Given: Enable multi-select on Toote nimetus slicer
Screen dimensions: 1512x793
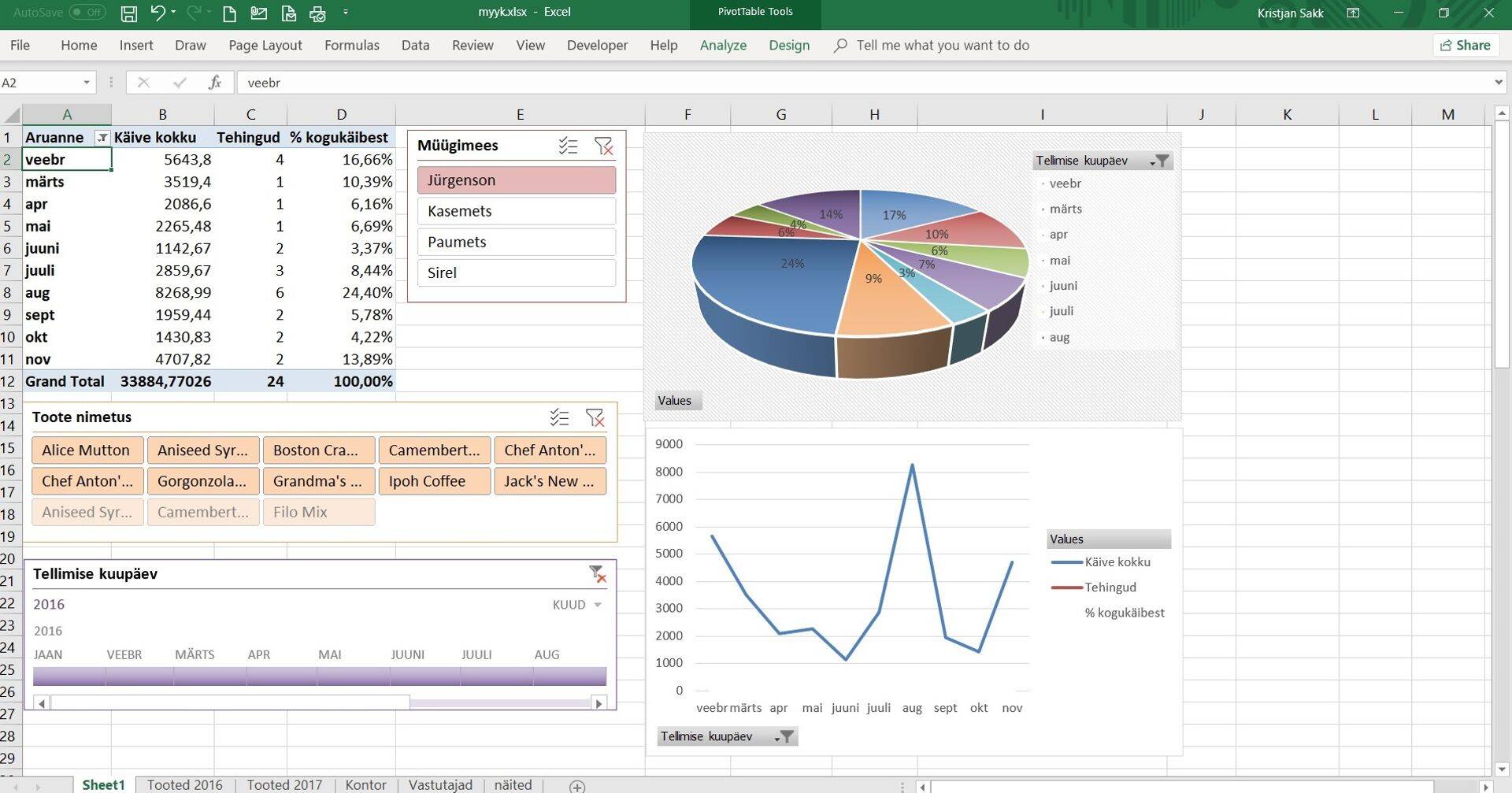Looking at the screenshot, I should click(559, 417).
